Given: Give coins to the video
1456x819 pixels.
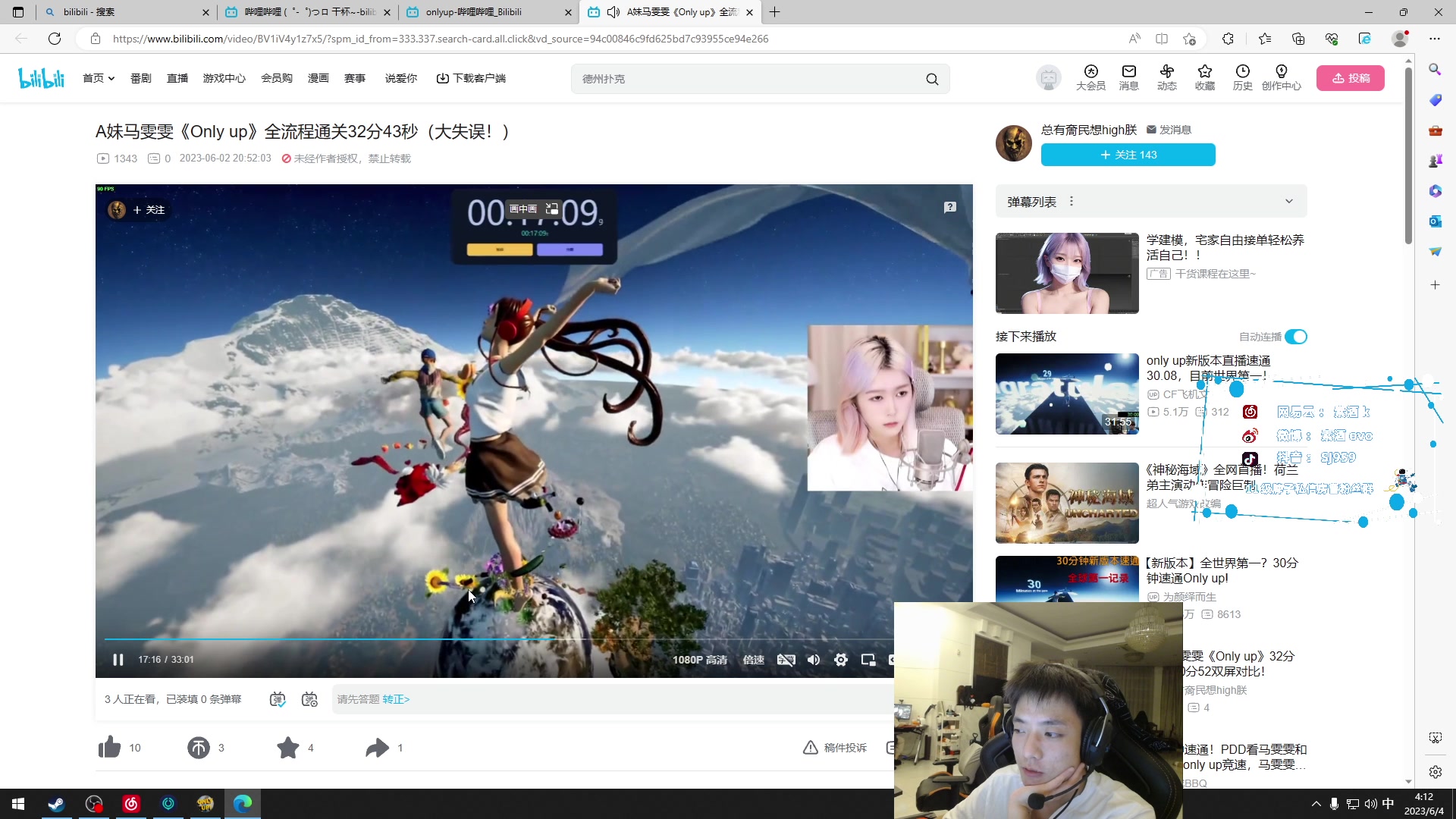Looking at the screenshot, I should 199,748.
